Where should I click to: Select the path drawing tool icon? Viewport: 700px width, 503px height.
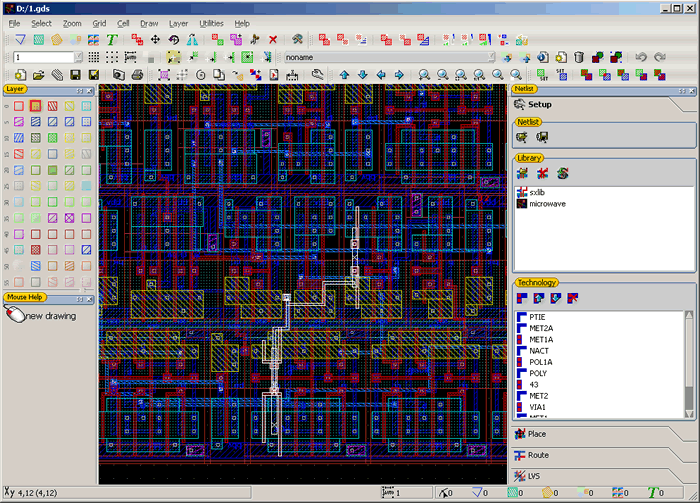pos(20,40)
